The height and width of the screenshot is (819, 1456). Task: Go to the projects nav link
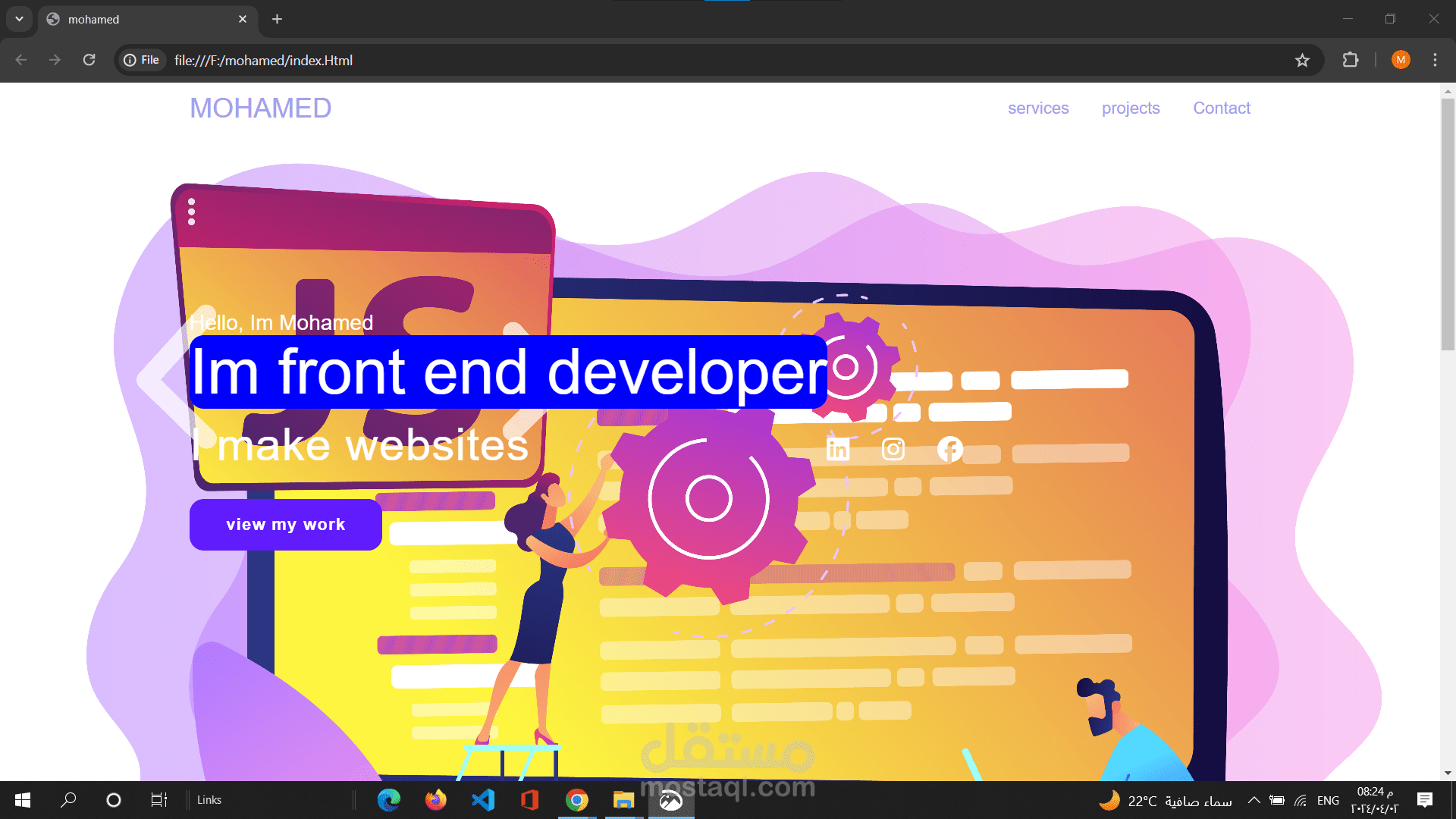click(x=1131, y=108)
